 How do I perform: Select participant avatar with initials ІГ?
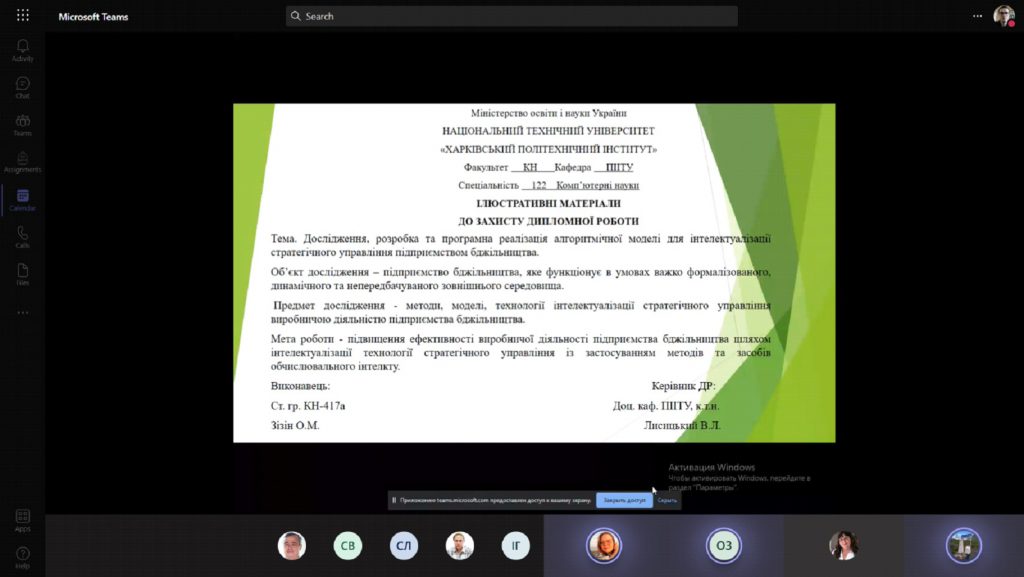tap(515, 546)
